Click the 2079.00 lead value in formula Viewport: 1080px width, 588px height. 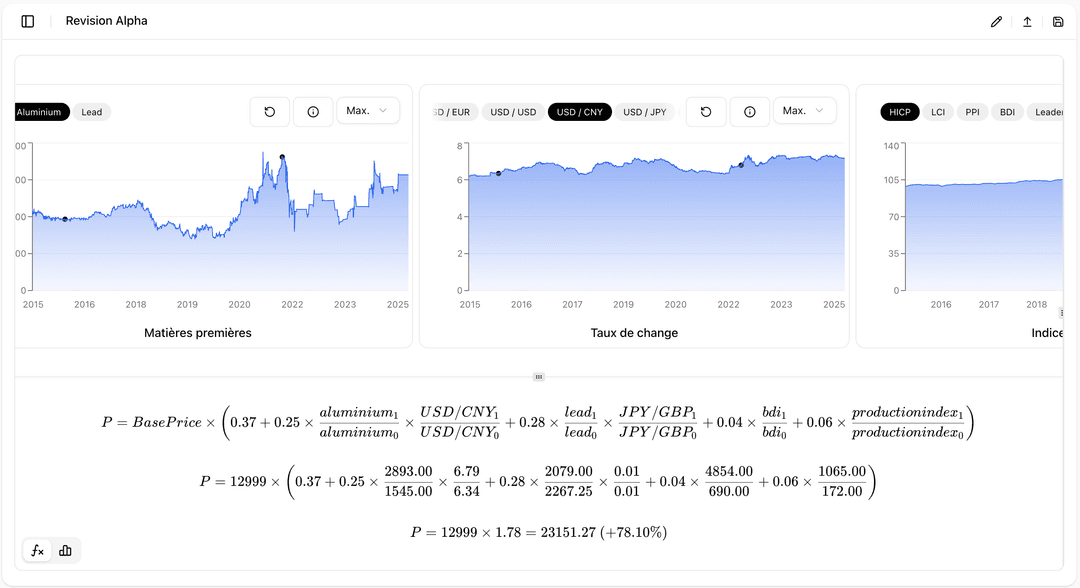[568, 472]
